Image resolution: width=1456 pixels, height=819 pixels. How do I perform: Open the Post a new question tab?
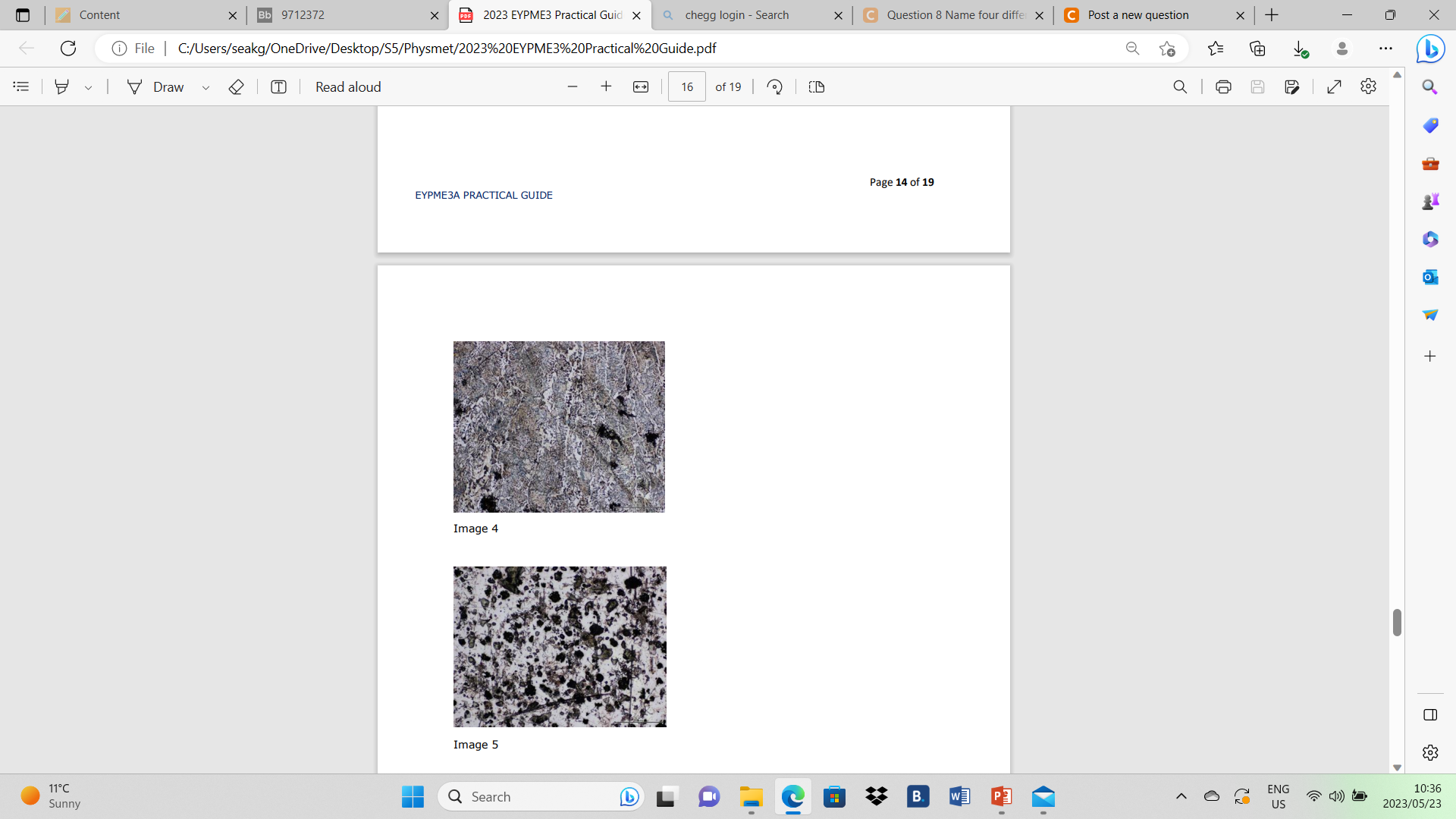point(1137,15)
